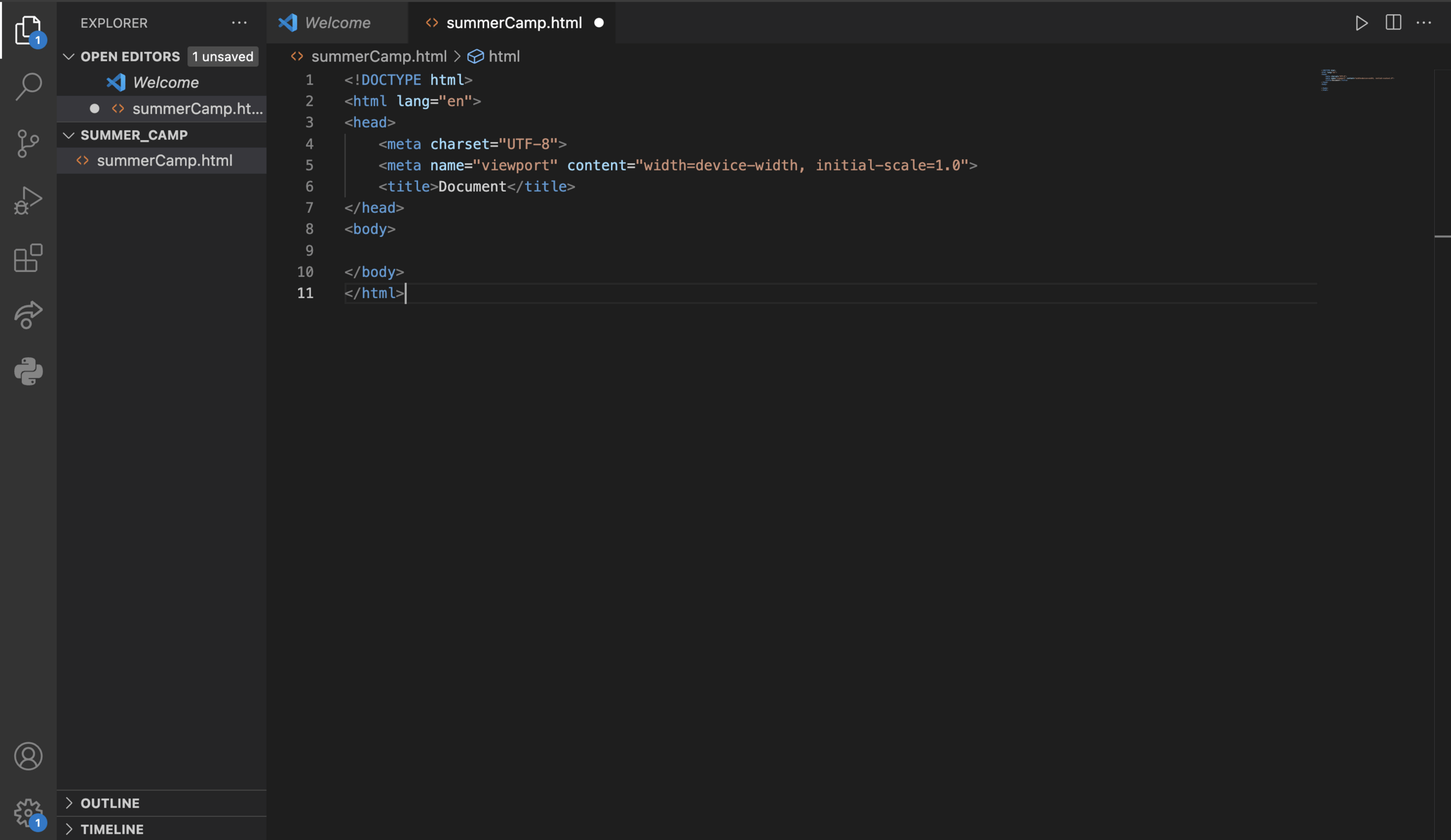1451x840 pixels.
Task: Run the file with play button
Action: [x=1361, y=23]
